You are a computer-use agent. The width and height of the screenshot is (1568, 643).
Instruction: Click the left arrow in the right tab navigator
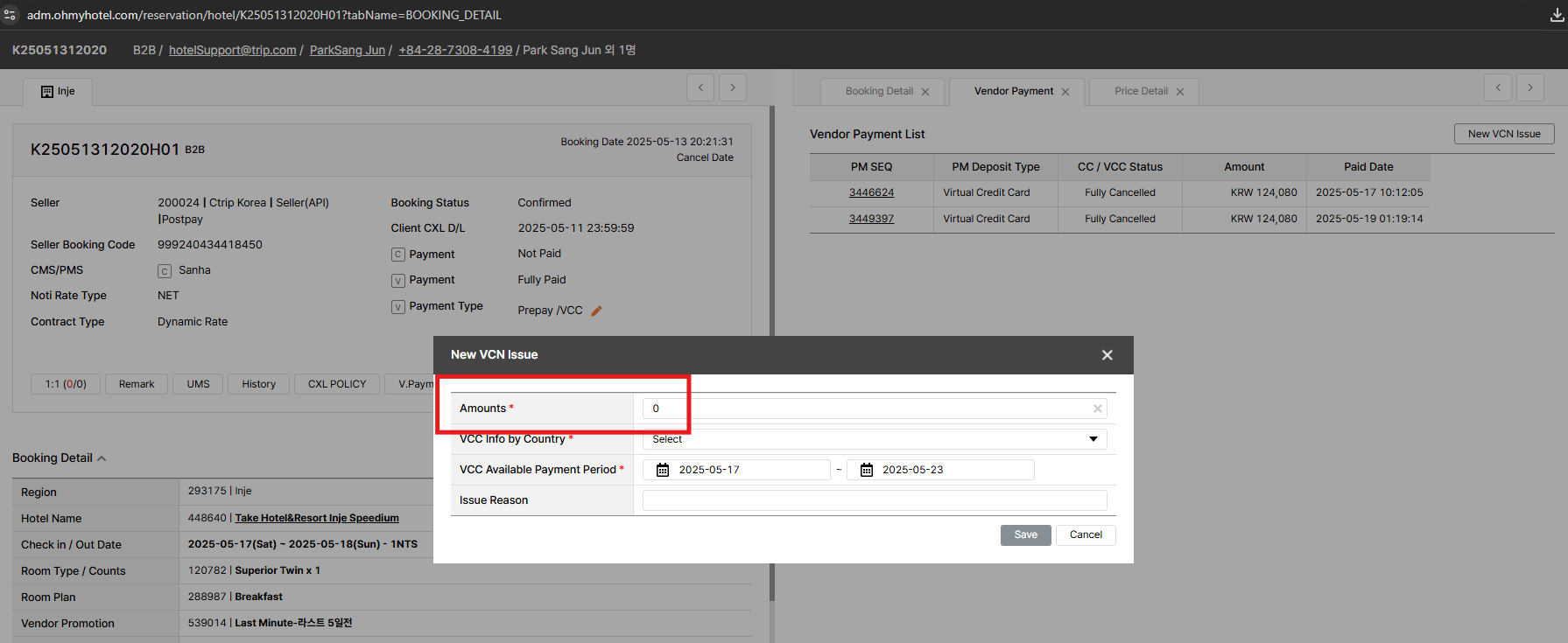pos(1498,87)
